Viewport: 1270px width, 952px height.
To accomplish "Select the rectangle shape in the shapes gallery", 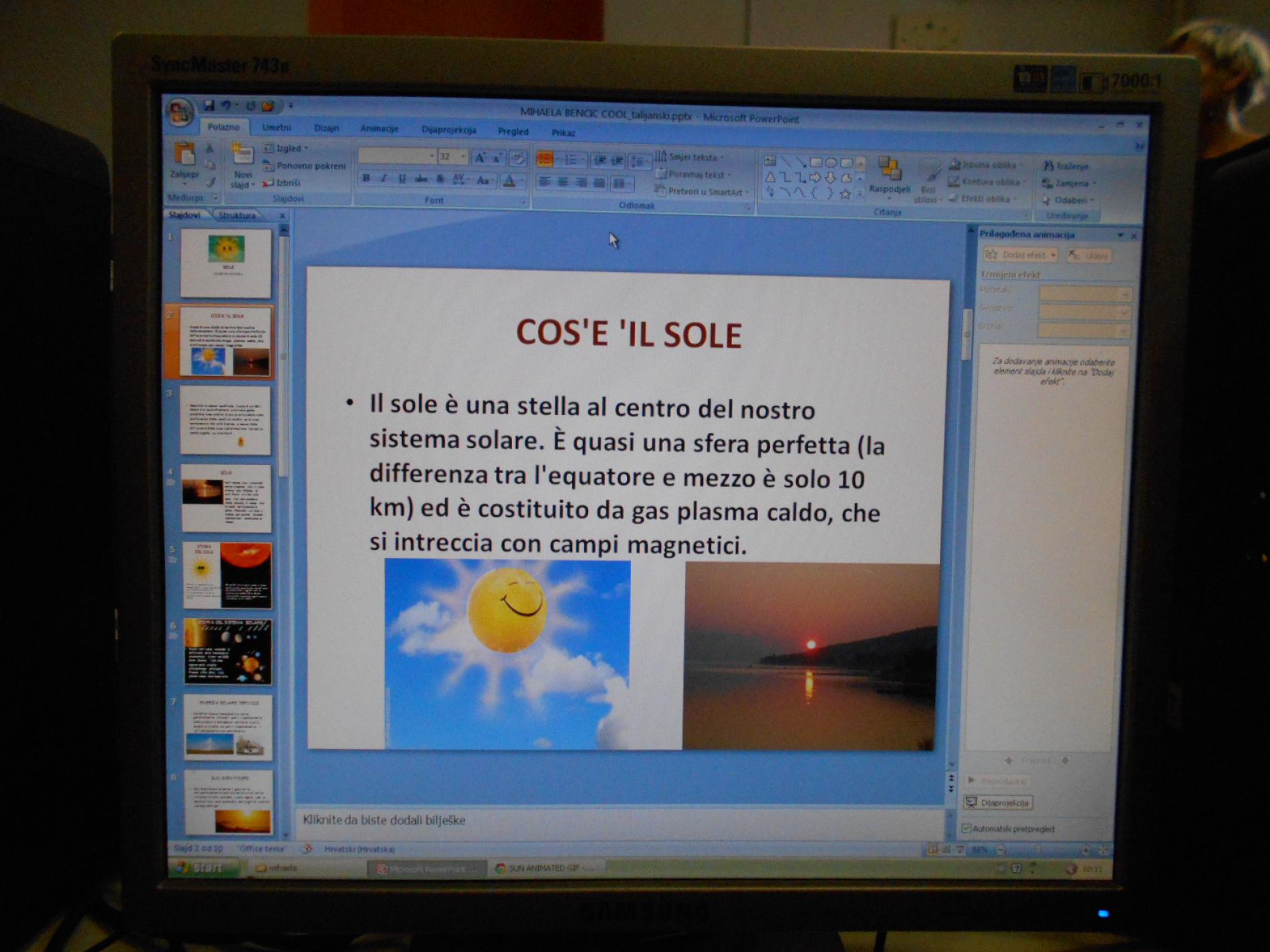I will (815, 162).
